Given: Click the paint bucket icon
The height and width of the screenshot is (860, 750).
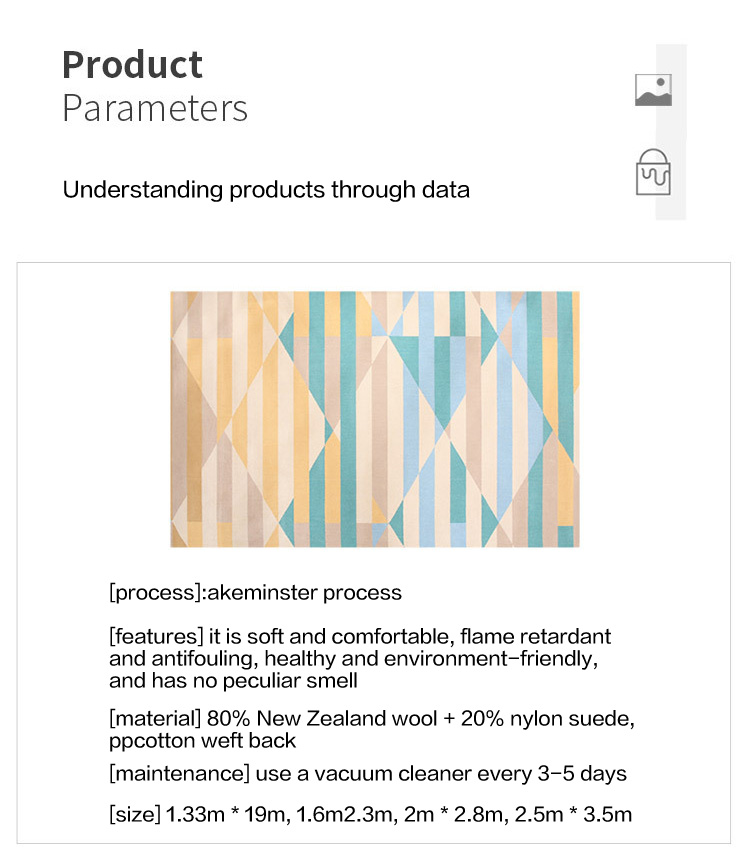Looking at the screenshot, I should (653, 172).
